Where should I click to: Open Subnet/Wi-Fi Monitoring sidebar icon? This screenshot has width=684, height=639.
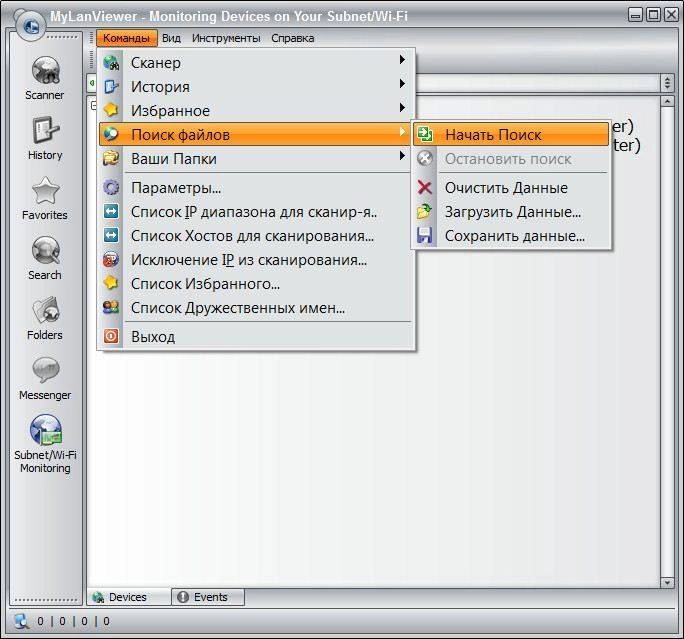[45, 429]
